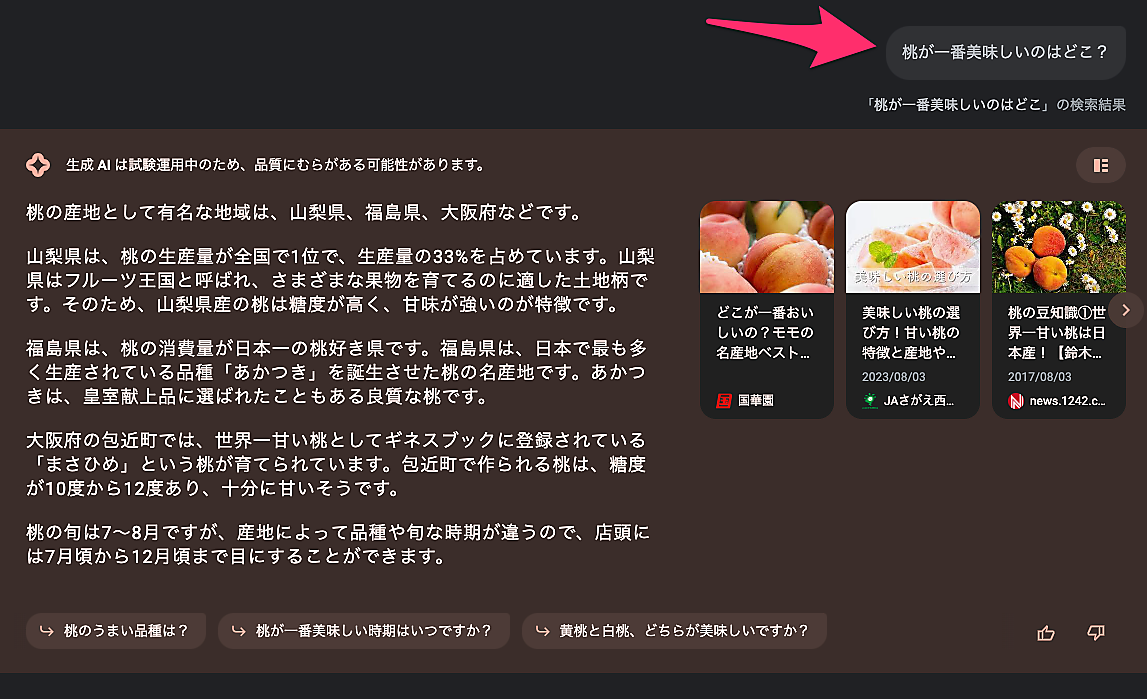Image resolution: width=1147 pixels, height=699 pixels.
Task: Click the generative AI sparkle icon
Action: [38, 165]
